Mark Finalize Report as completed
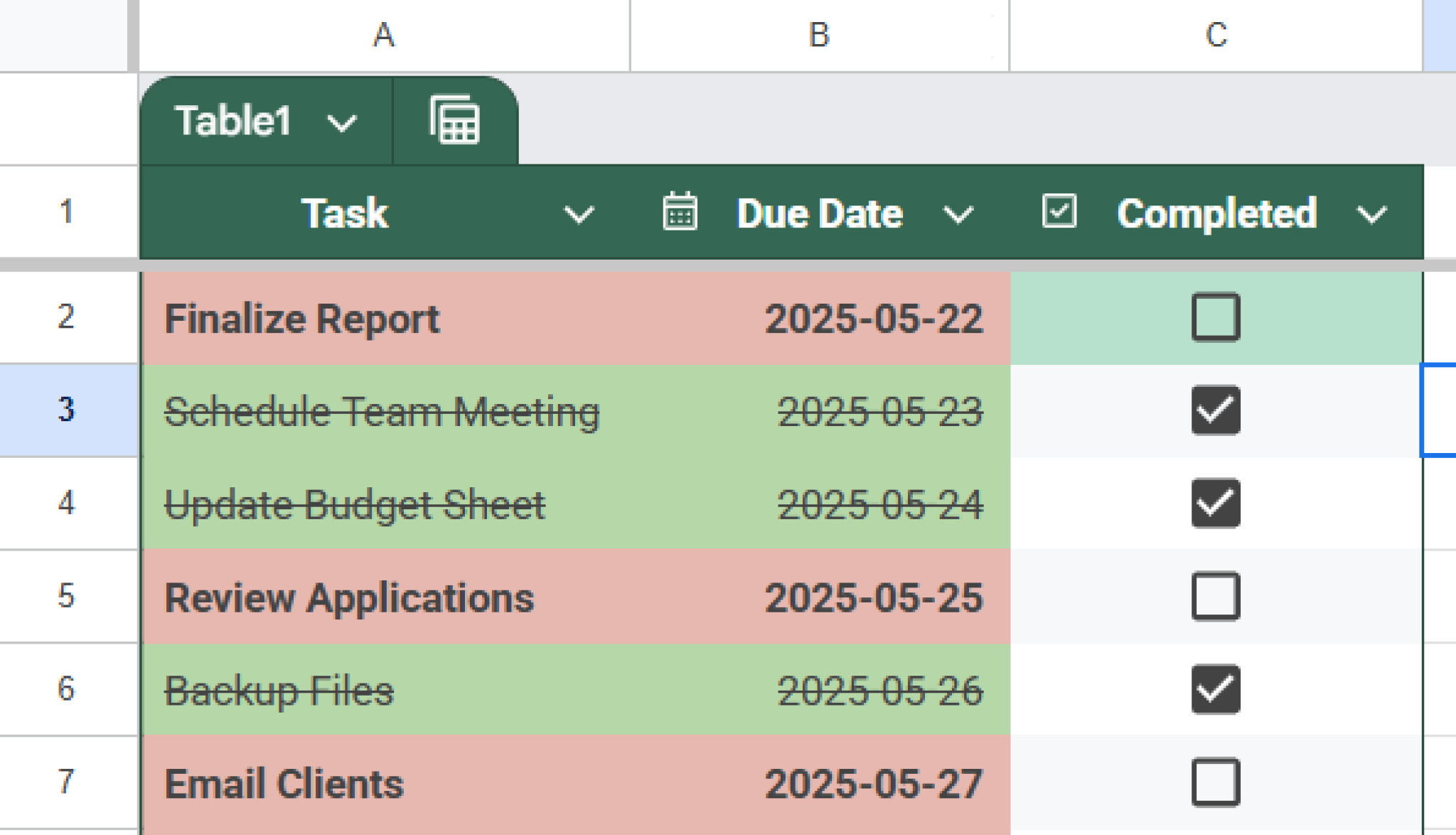Screen dimensions: 1456x835 1215,317
